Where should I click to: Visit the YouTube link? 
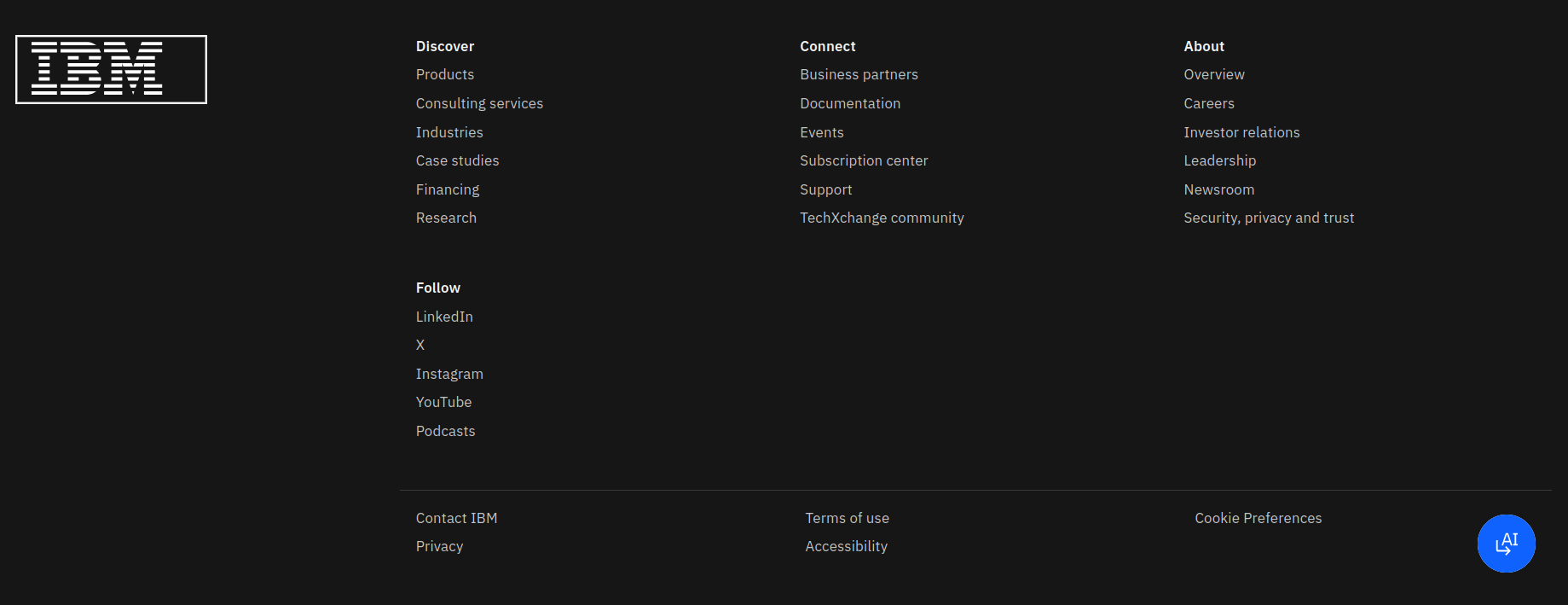coord(443,402)
